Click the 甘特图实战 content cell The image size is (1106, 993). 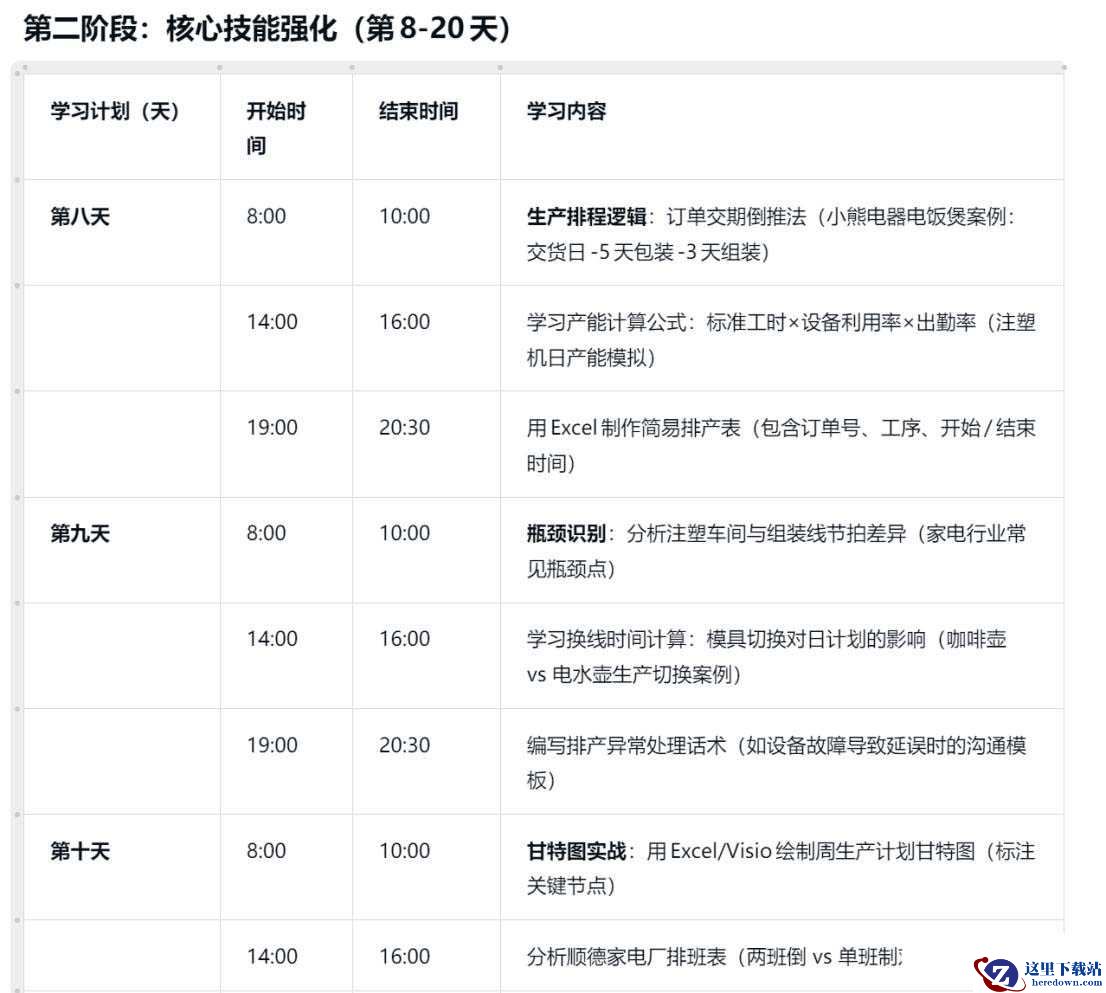click(x=781, y=869)
